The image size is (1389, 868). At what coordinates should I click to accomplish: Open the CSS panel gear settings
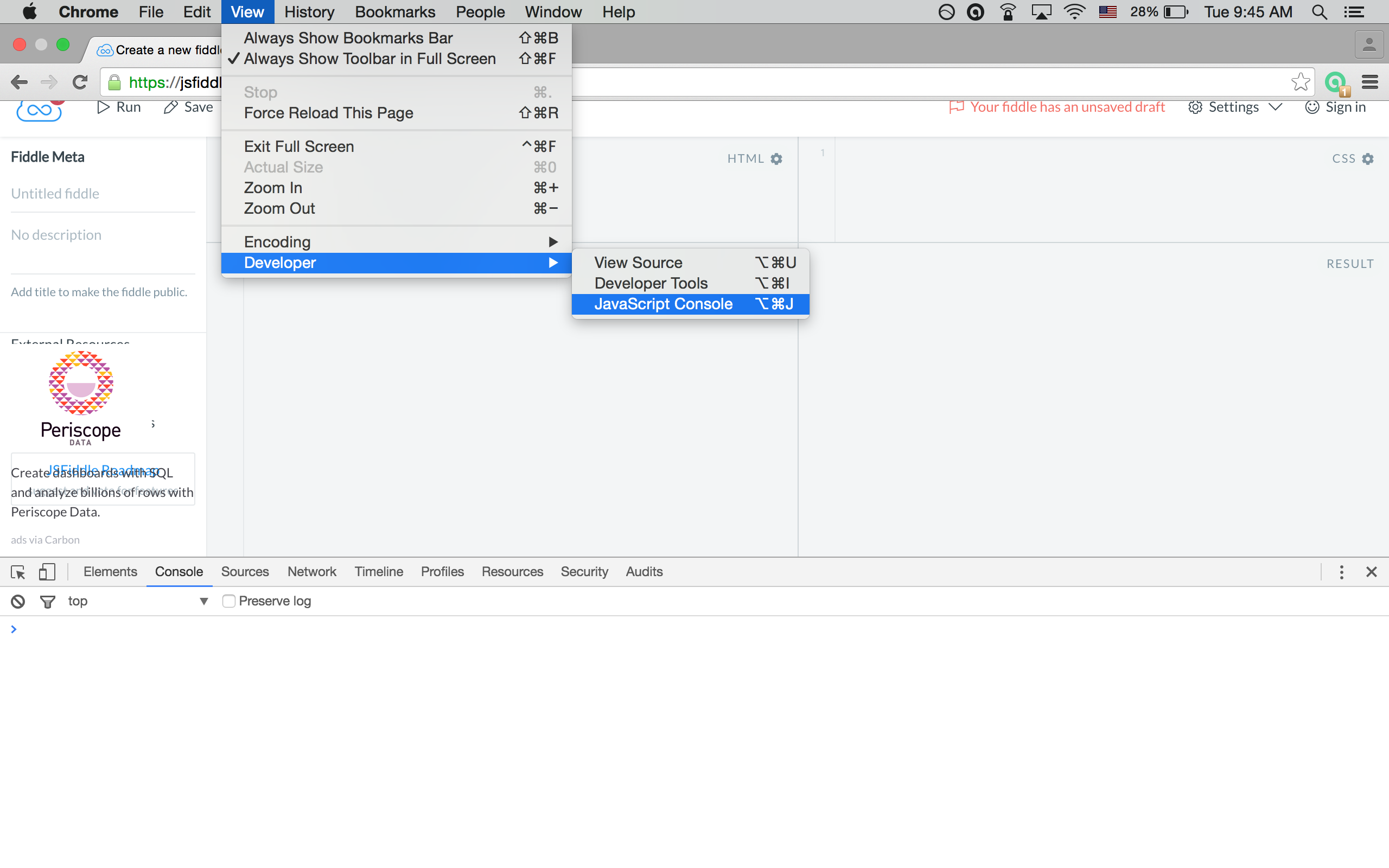click(1368, 159)
